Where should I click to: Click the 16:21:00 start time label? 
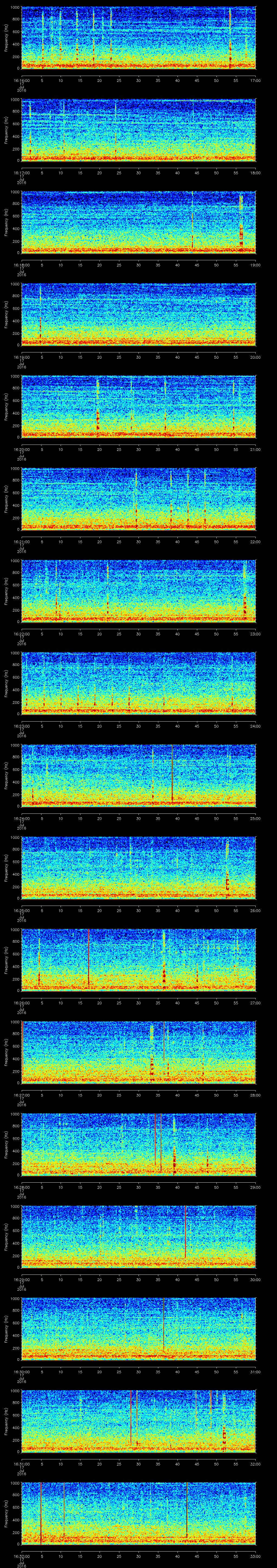21,542
